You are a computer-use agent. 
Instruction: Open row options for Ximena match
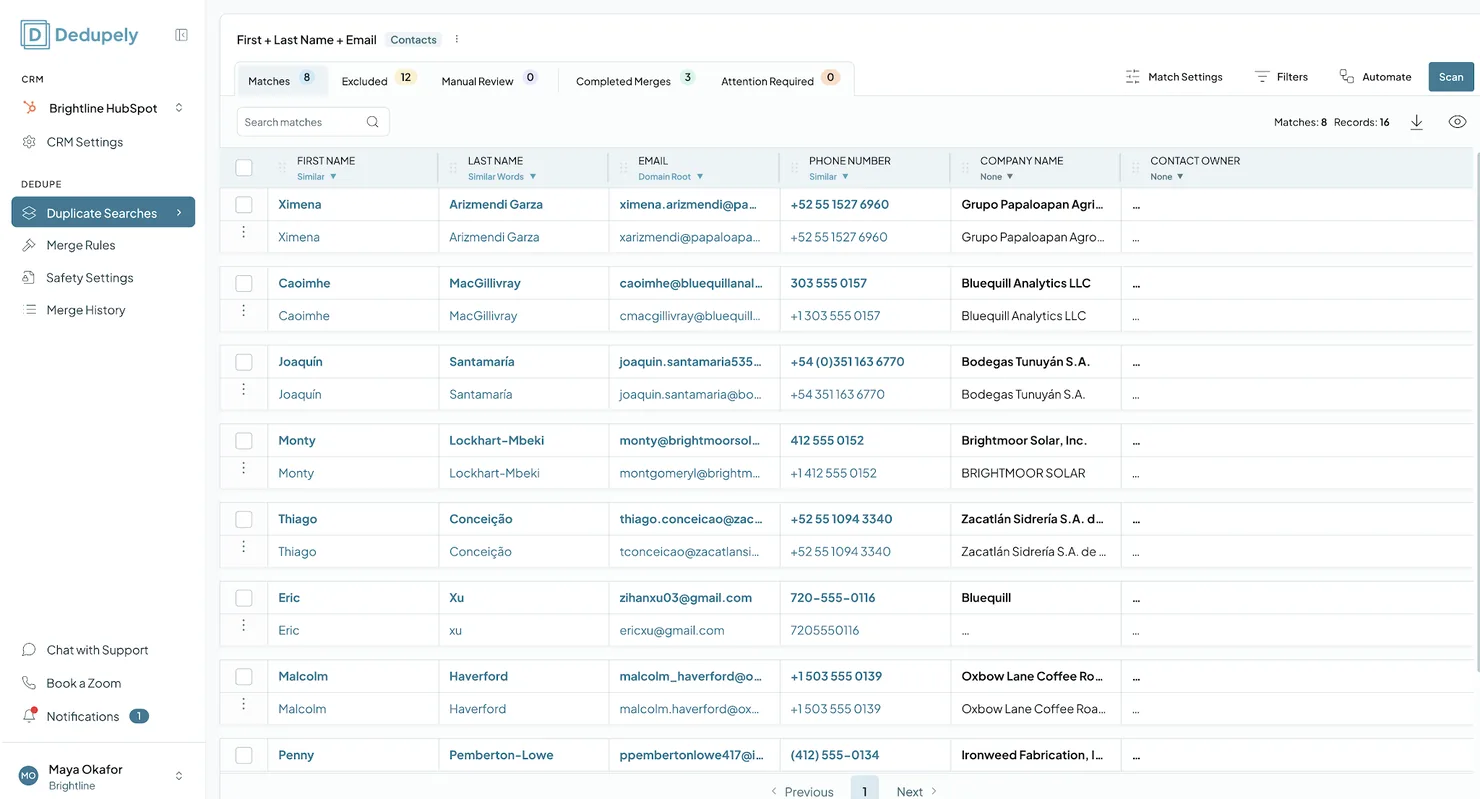click(x=243, y=232)
